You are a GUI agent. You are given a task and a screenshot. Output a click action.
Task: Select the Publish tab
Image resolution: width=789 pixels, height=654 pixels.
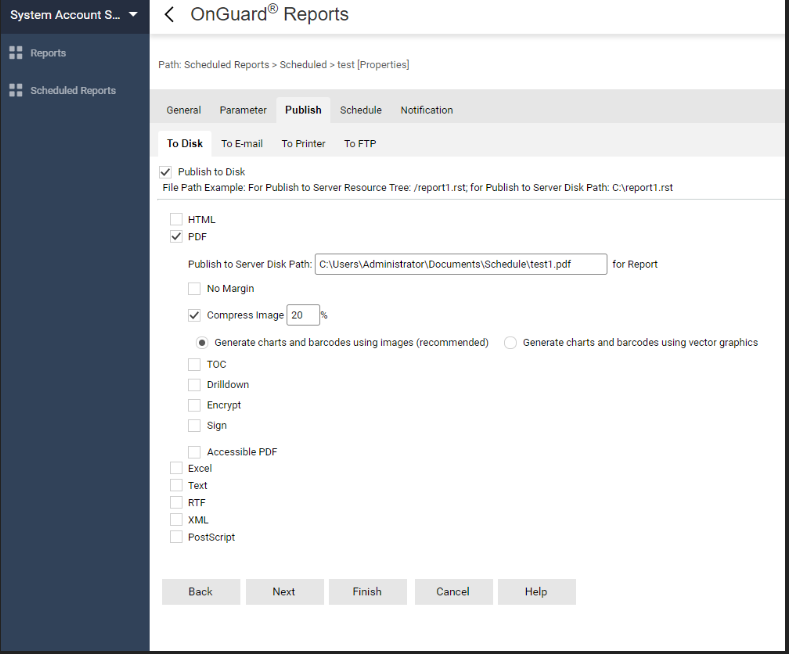pos(303,110)
